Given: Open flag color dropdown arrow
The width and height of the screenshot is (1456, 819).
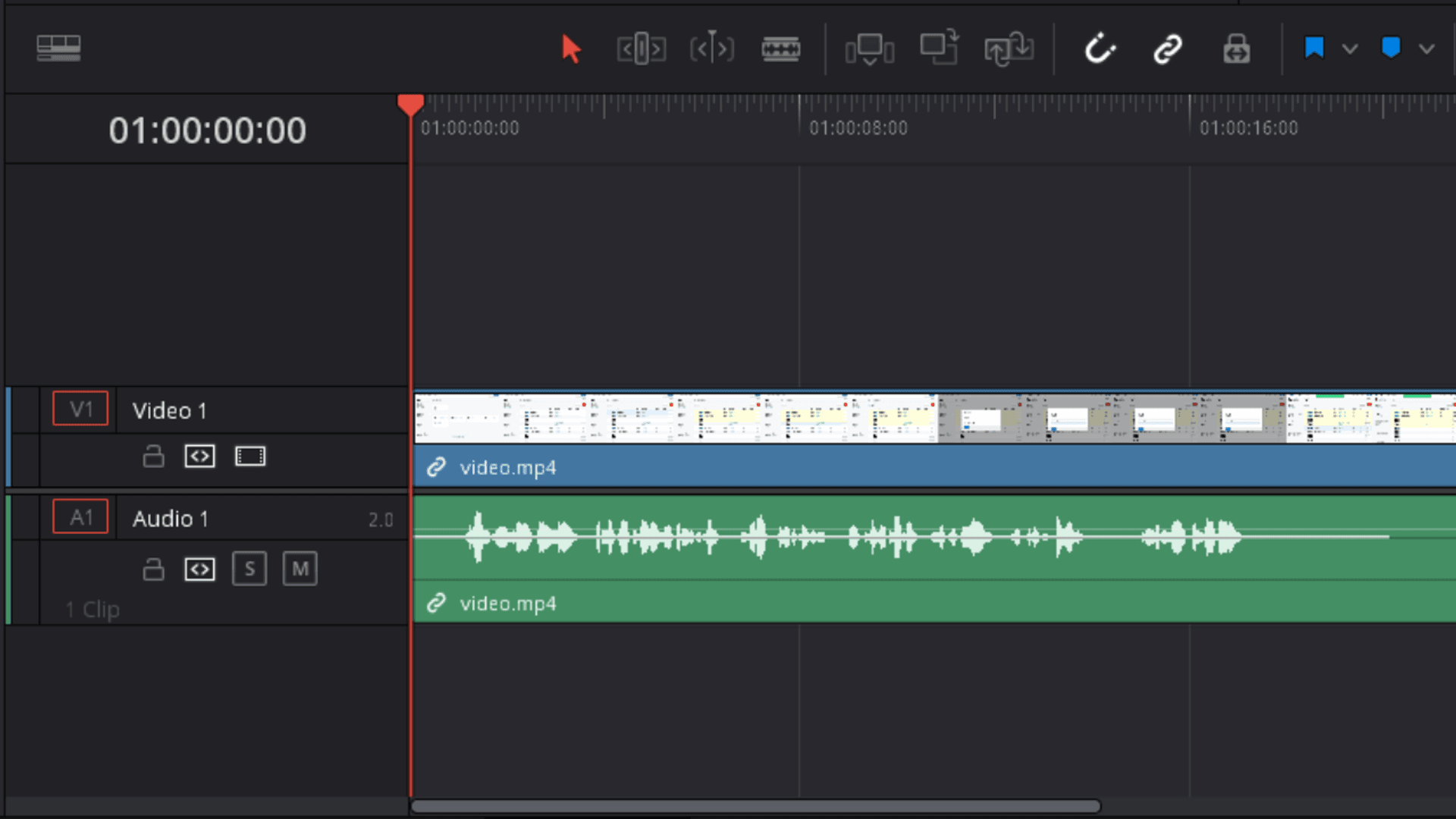Looking at the screenshot, I should [1350, 49].
